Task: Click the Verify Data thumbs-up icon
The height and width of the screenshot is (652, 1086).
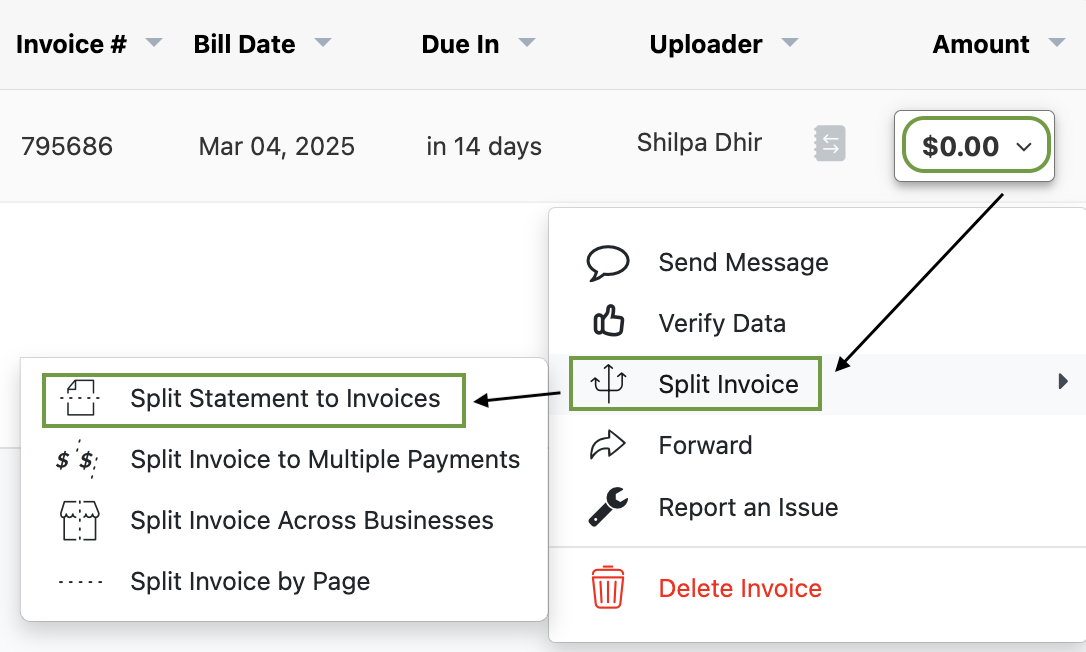Action: coord(609,322)
